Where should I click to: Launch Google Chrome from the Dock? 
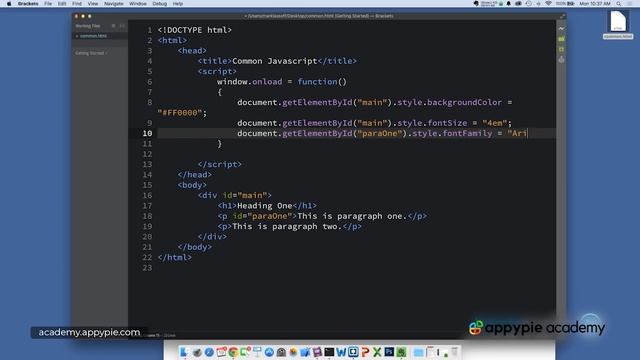point(233,352)
